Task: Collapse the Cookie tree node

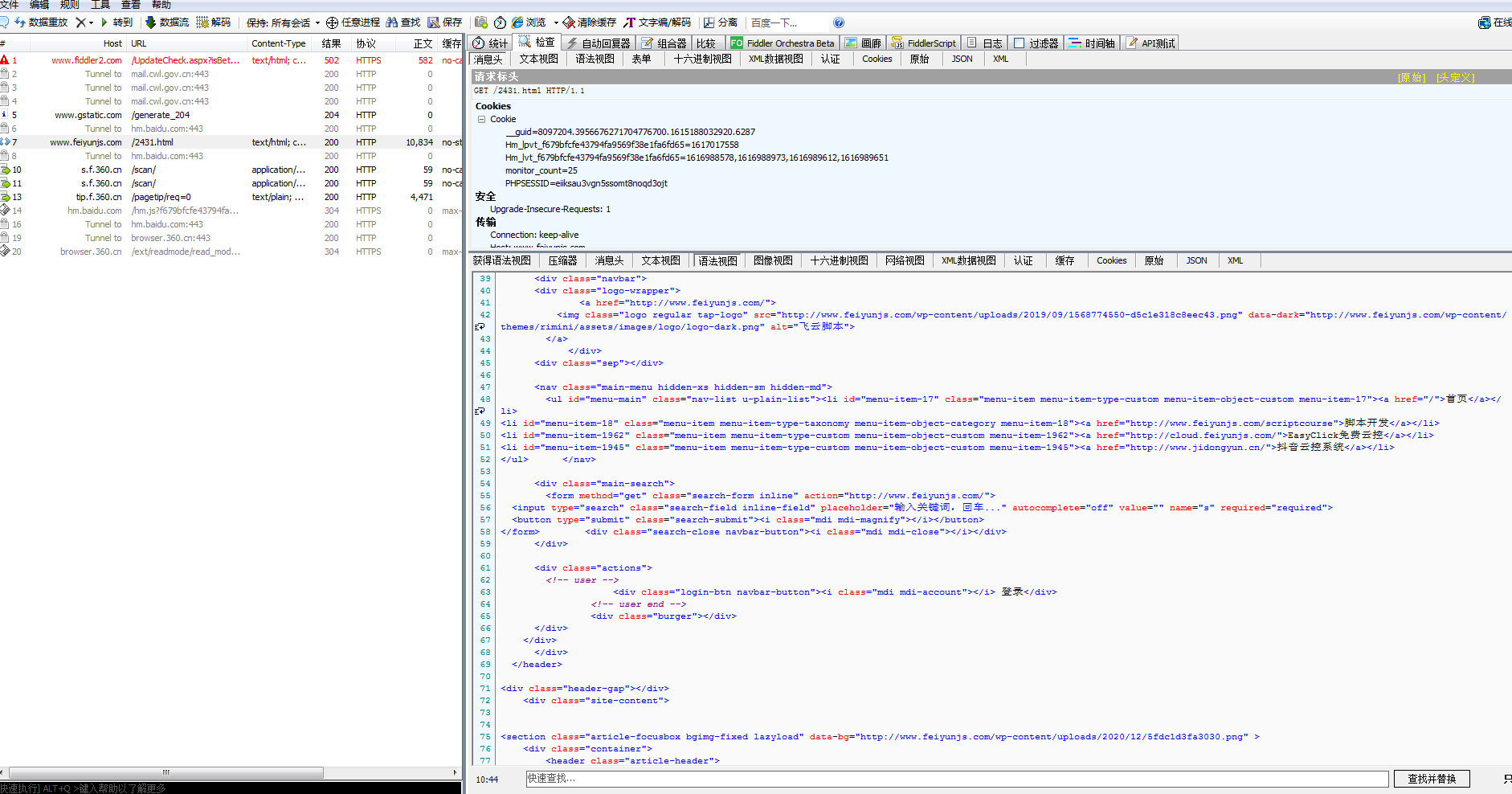Action: pyautogui.click(x=482, y=119)
